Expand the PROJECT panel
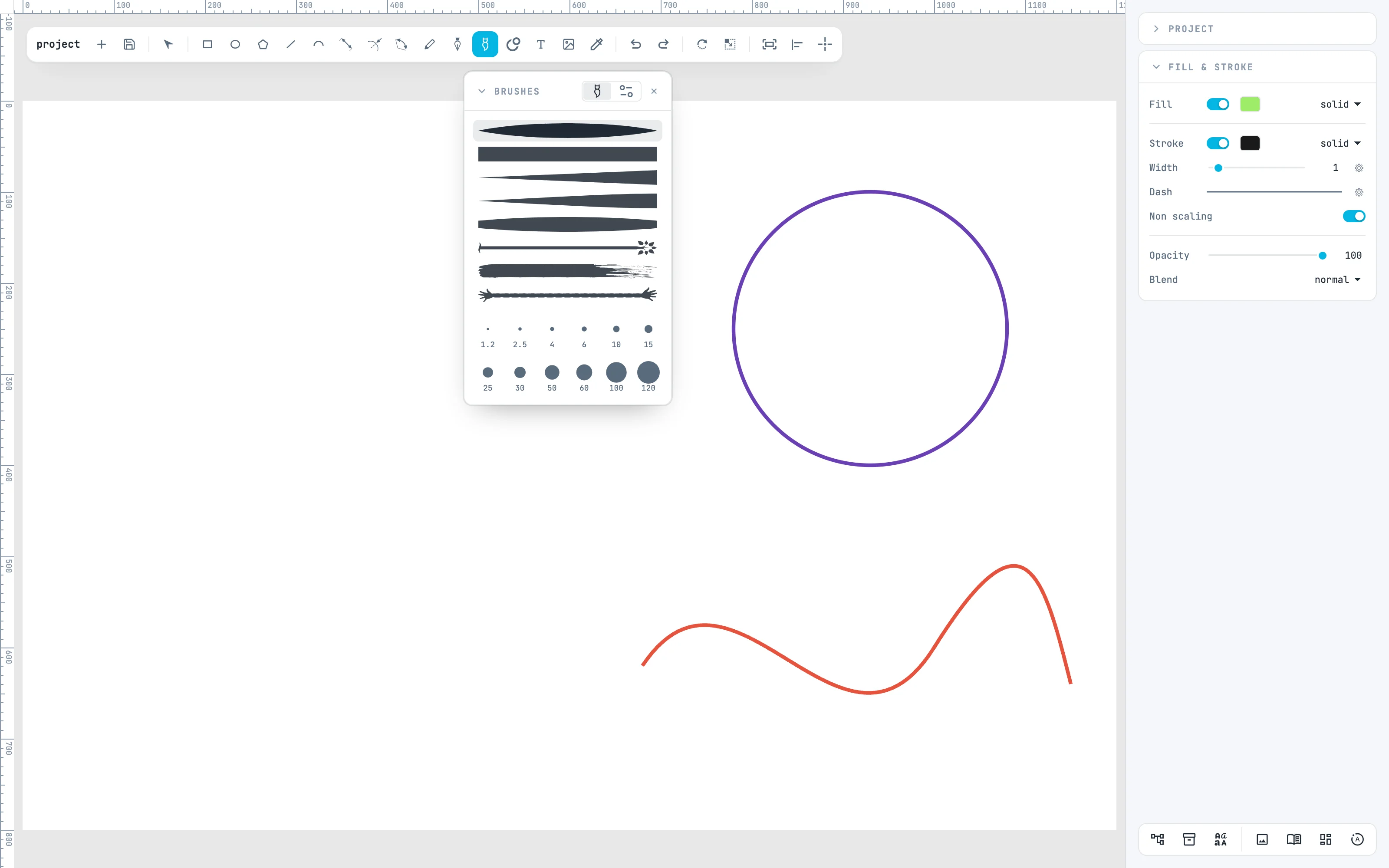This screenshot has width=1389, height=868. coord(1156,29)
